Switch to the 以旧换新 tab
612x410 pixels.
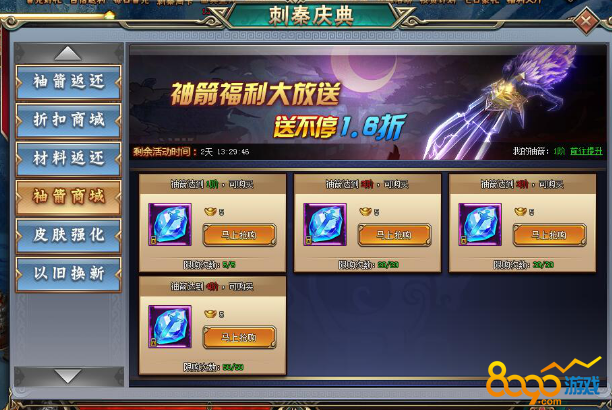tap(68, 274)
